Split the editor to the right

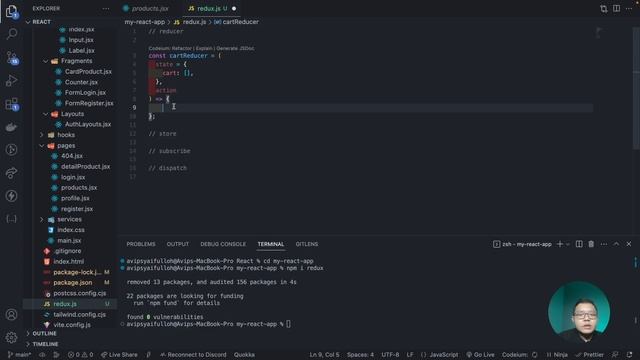[616, 9]
